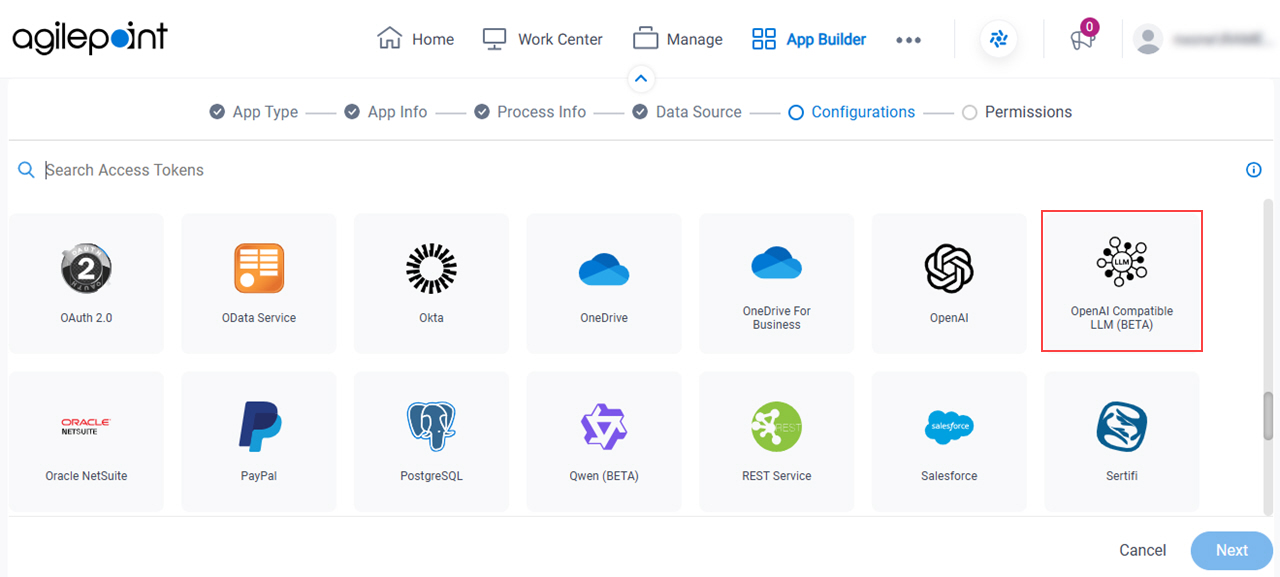The width and height of the screenshot is (1280, 577).
Task: Pick the Oracle NetSuite logo icon
Action: click(86, 427)
